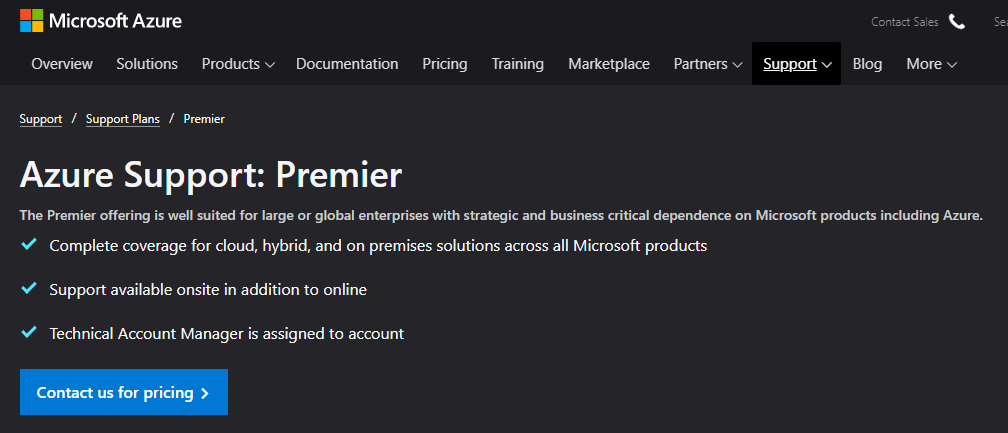Click the Contact us for pricing button
The height and width of the screenshot is (433, 1008).
coord(124,392)
